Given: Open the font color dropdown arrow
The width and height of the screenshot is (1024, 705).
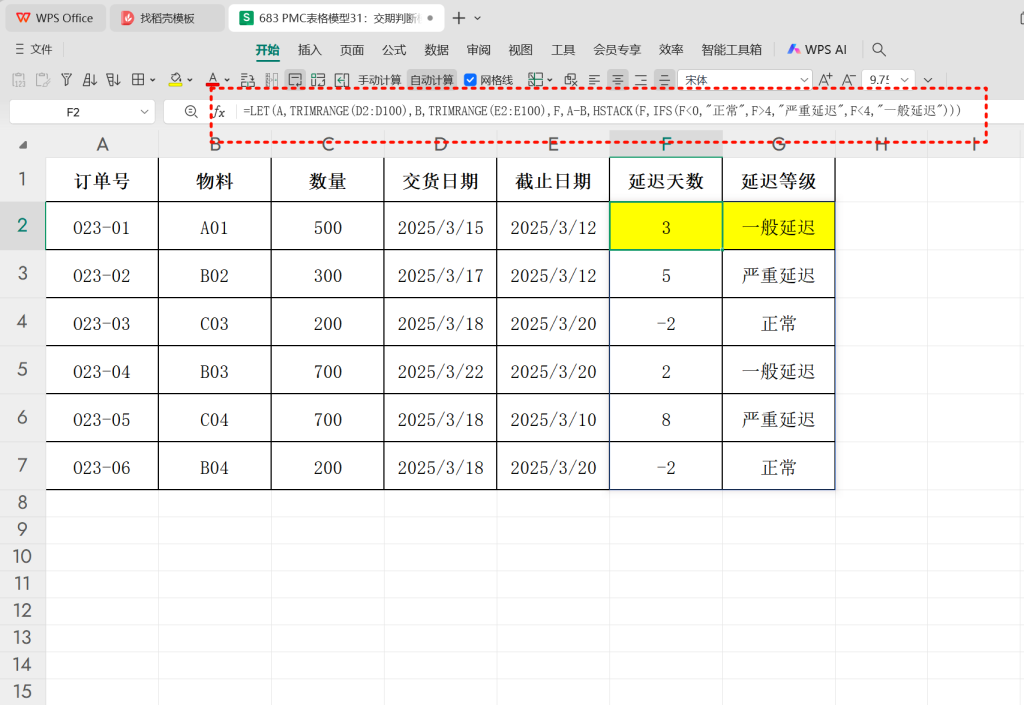Looking at the screenshot, I should click(227, 80).
